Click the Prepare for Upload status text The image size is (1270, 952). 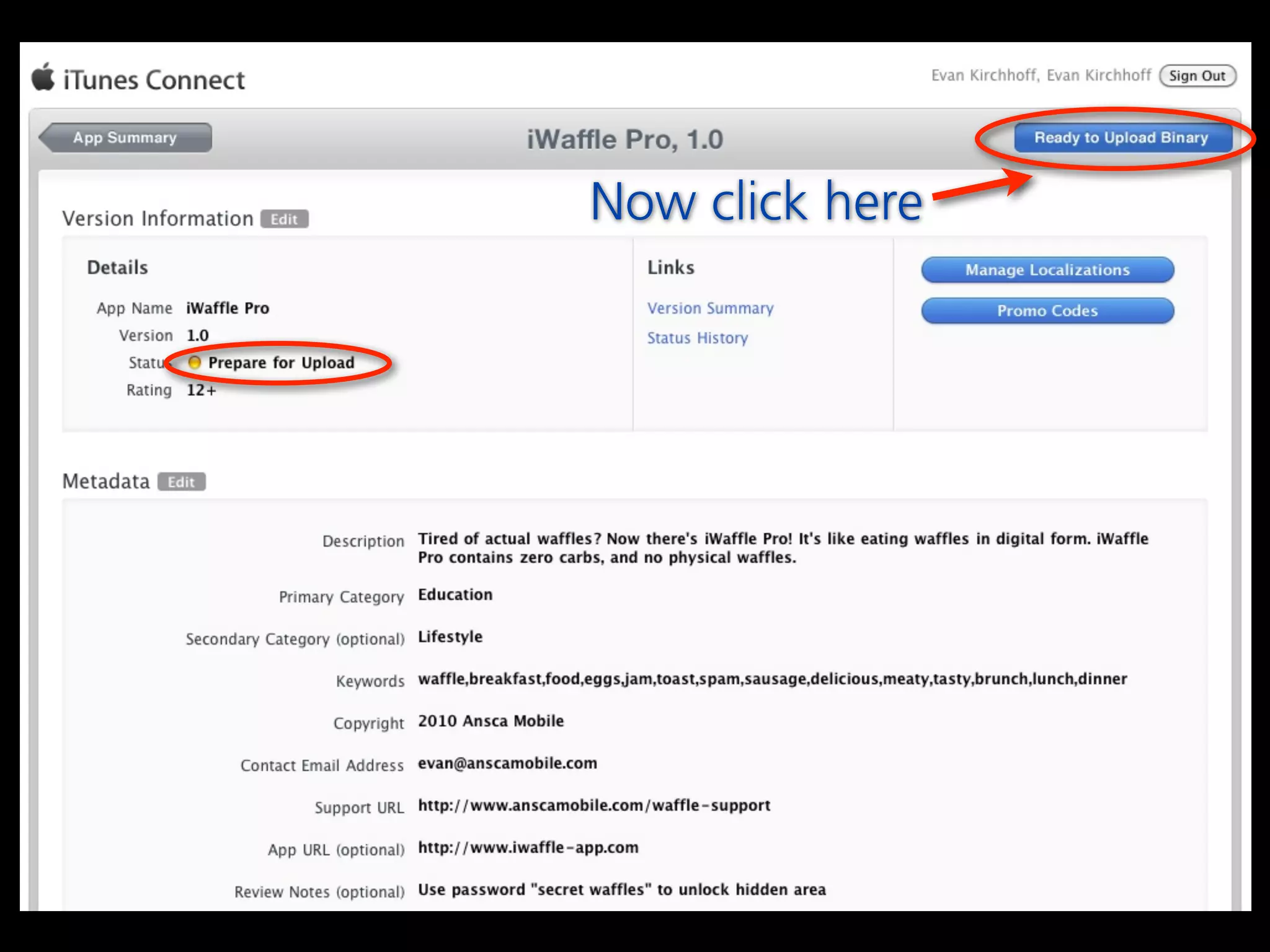(x=281, y=363)
